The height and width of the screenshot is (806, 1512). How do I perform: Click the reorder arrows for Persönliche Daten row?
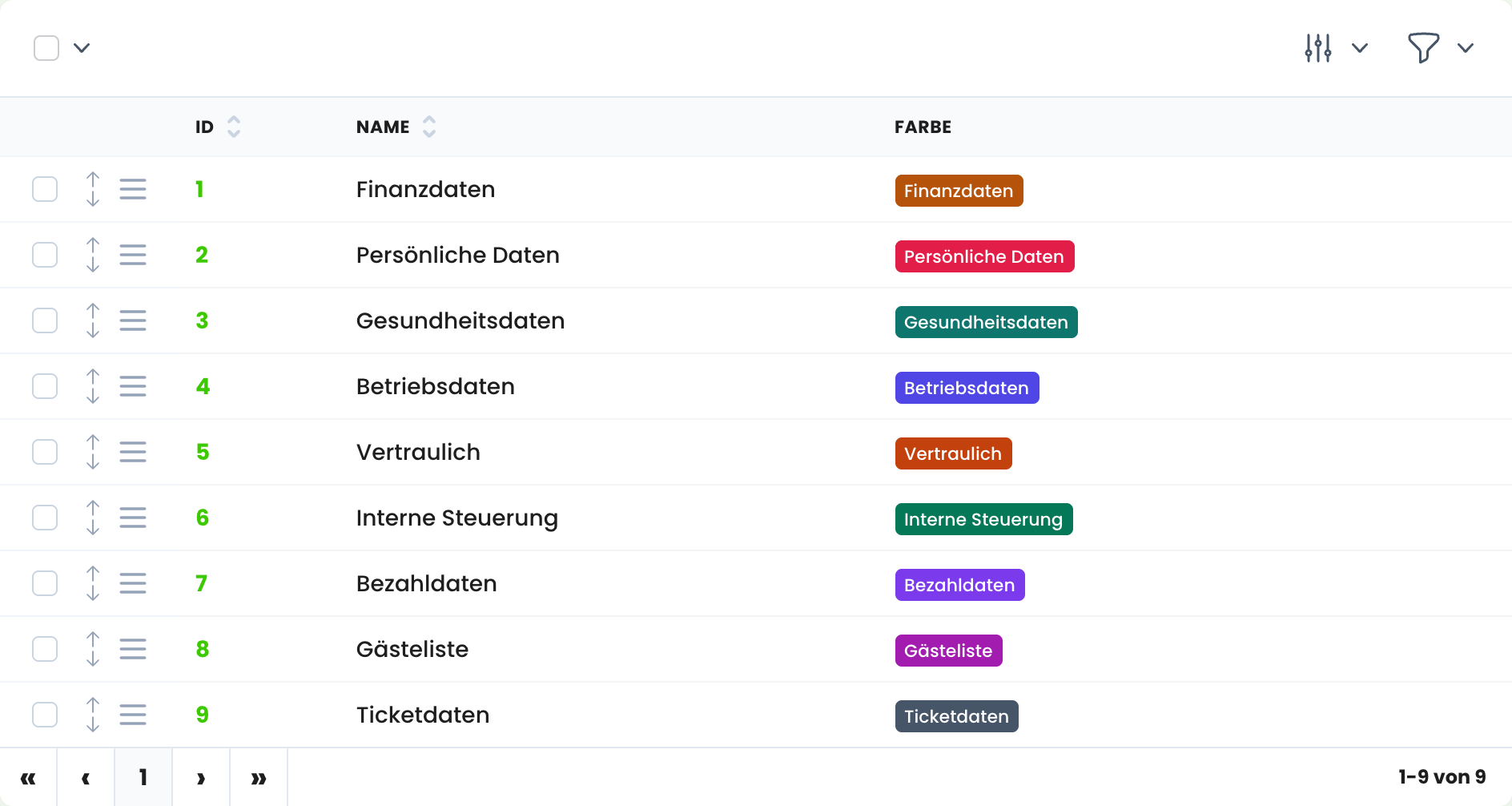click(93, 255)
